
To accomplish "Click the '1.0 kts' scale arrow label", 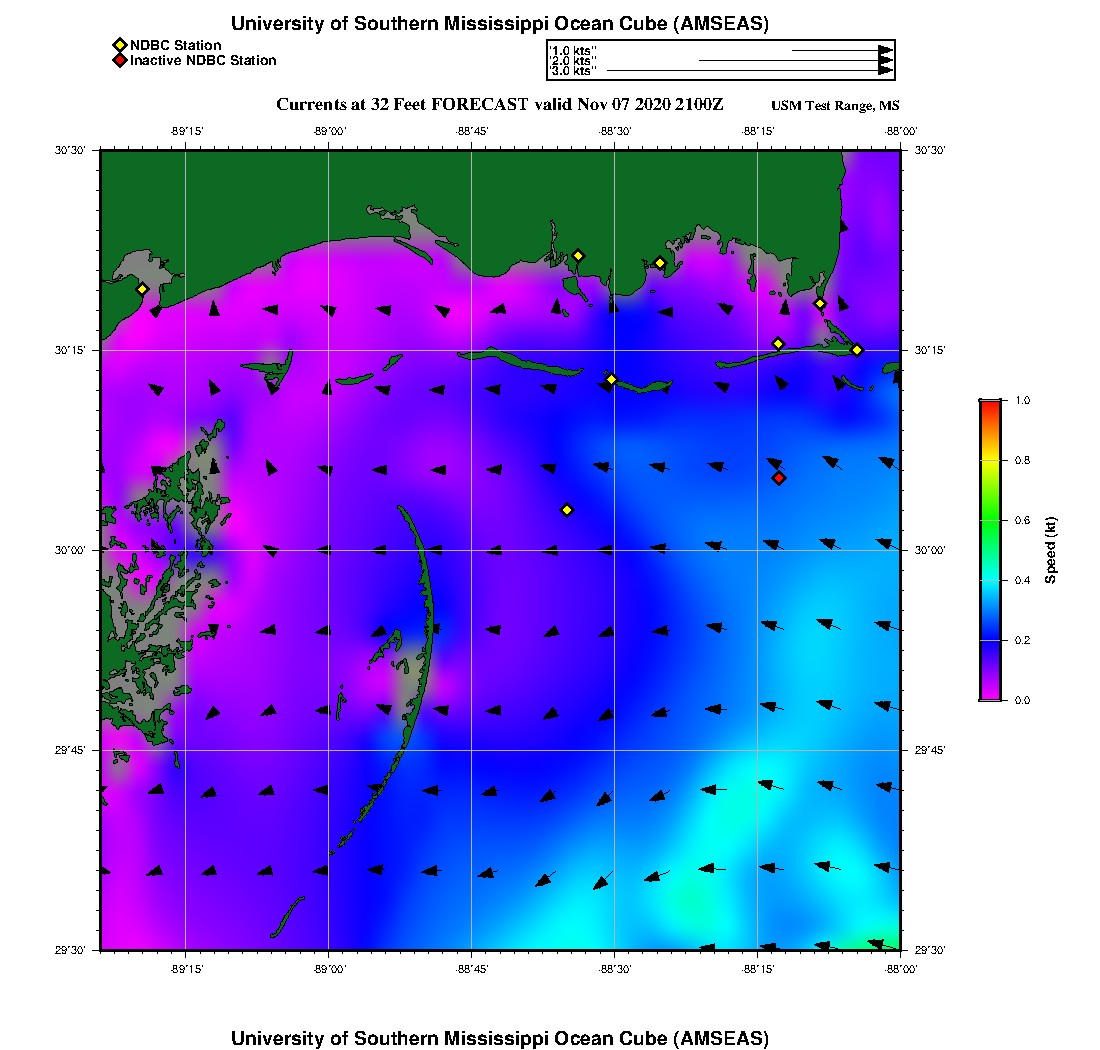I will click(x=572, y=51).
